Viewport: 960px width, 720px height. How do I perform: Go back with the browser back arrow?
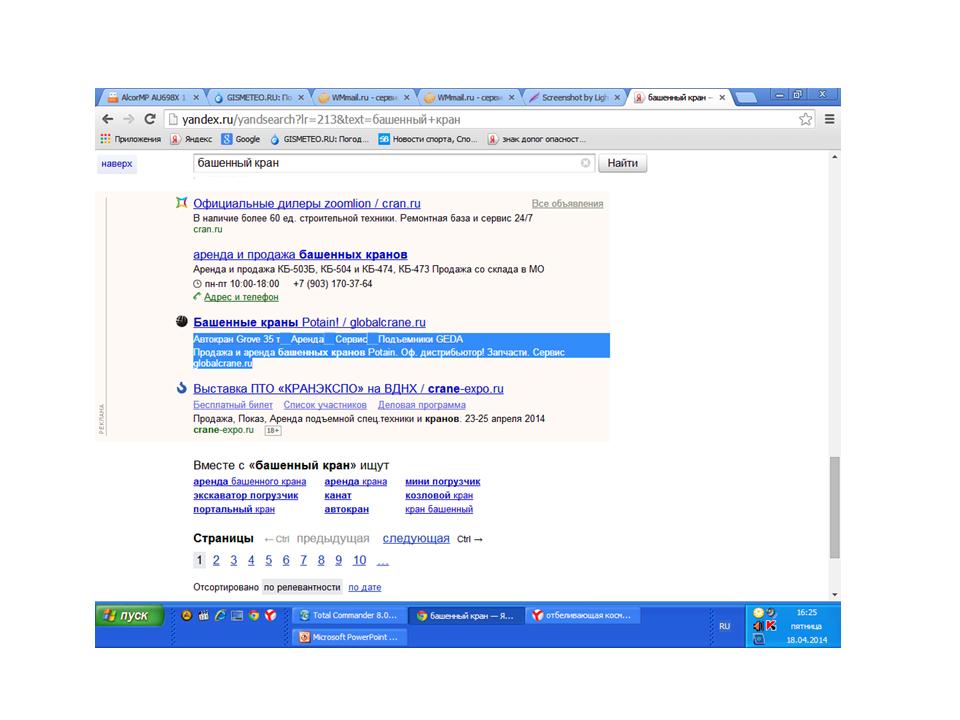click(108, 119)
